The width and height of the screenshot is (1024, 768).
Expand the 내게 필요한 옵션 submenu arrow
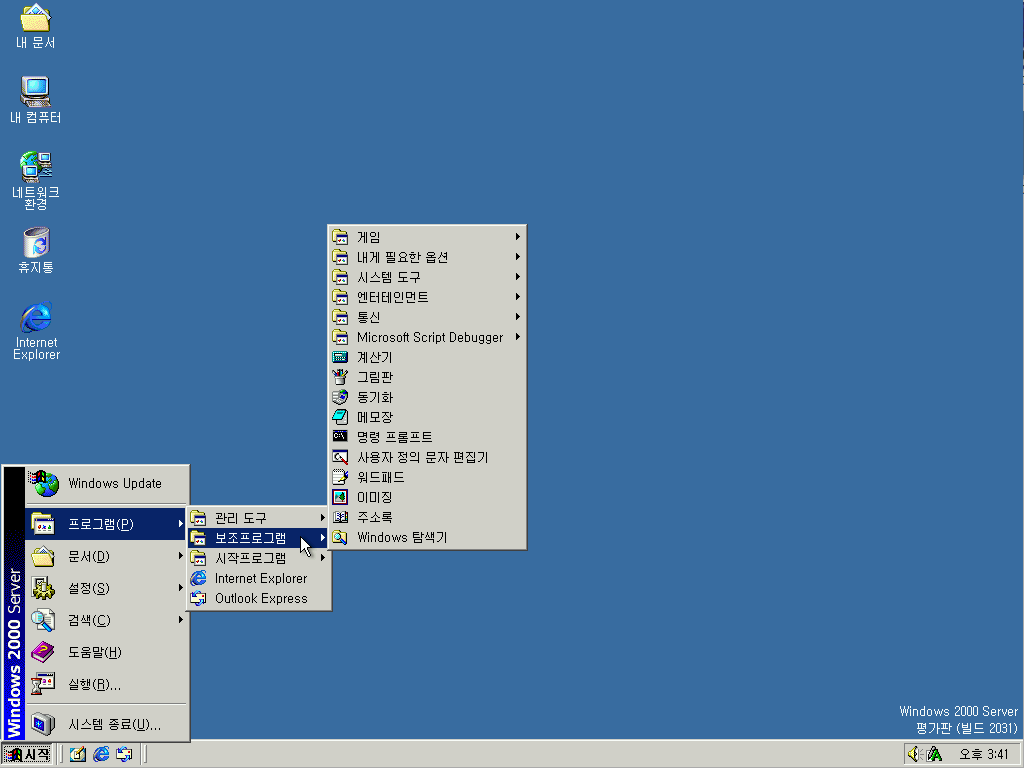(x=517, y=257)
